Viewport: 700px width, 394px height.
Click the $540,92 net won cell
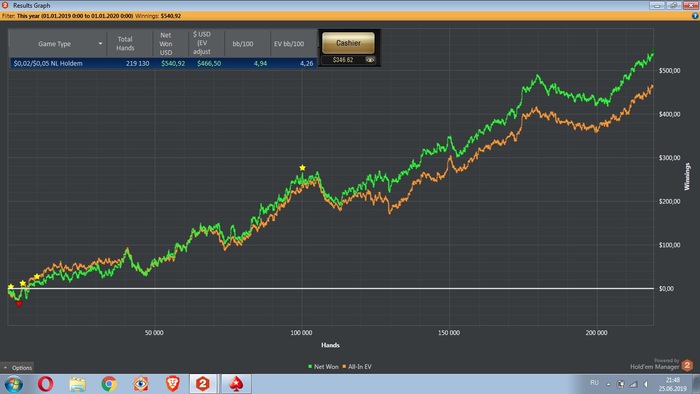pos(173,63)
